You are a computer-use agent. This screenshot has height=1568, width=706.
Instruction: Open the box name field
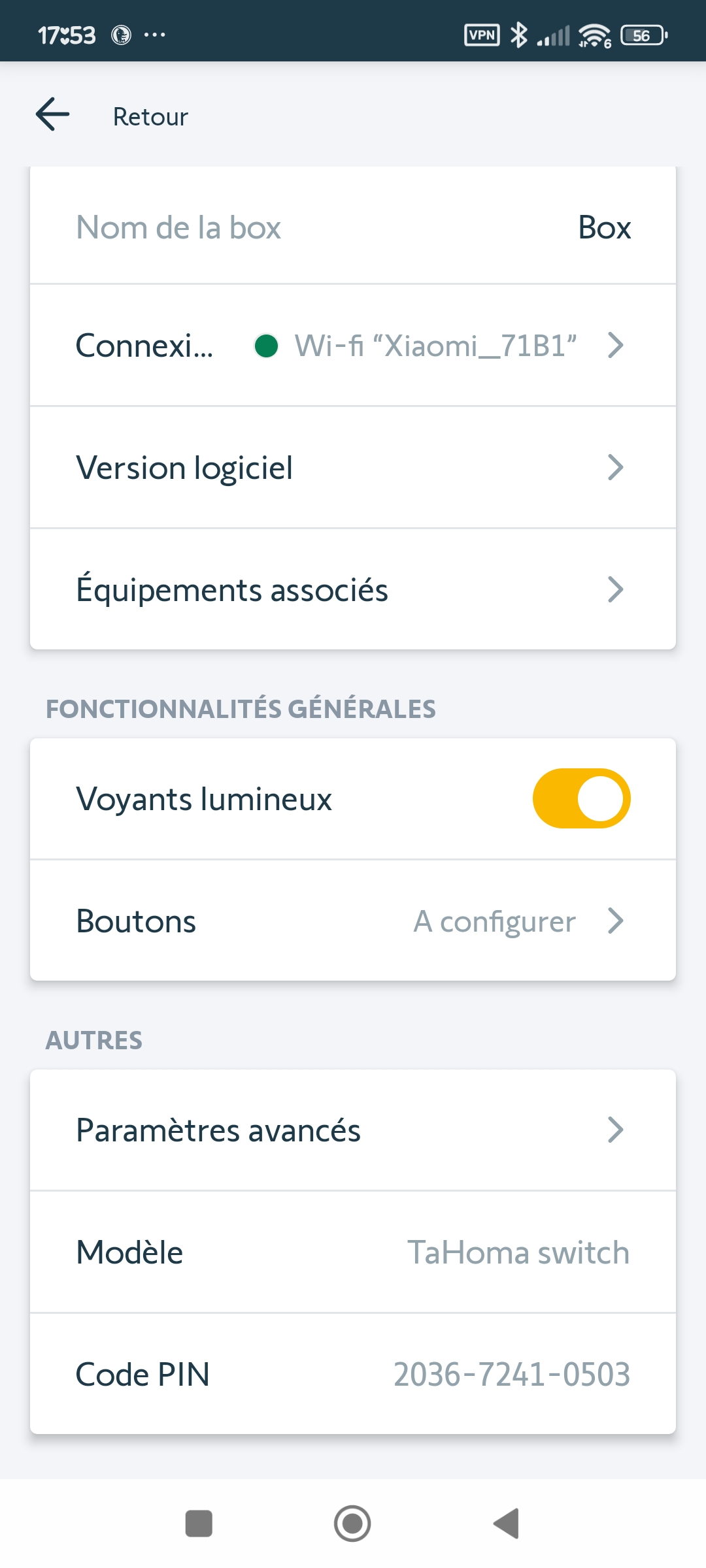pyautogui.click(x=353, y=227)
